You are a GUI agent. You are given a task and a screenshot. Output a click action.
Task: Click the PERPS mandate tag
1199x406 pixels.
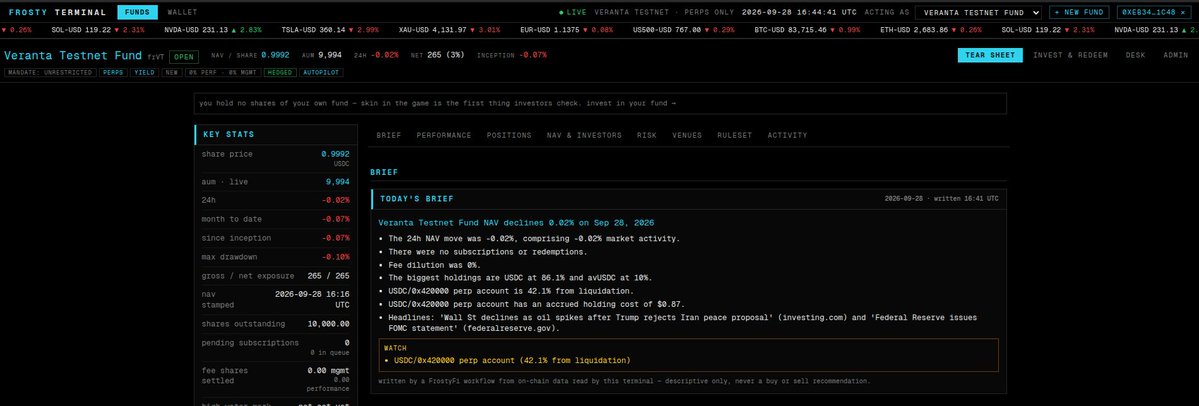pos(113,73)
